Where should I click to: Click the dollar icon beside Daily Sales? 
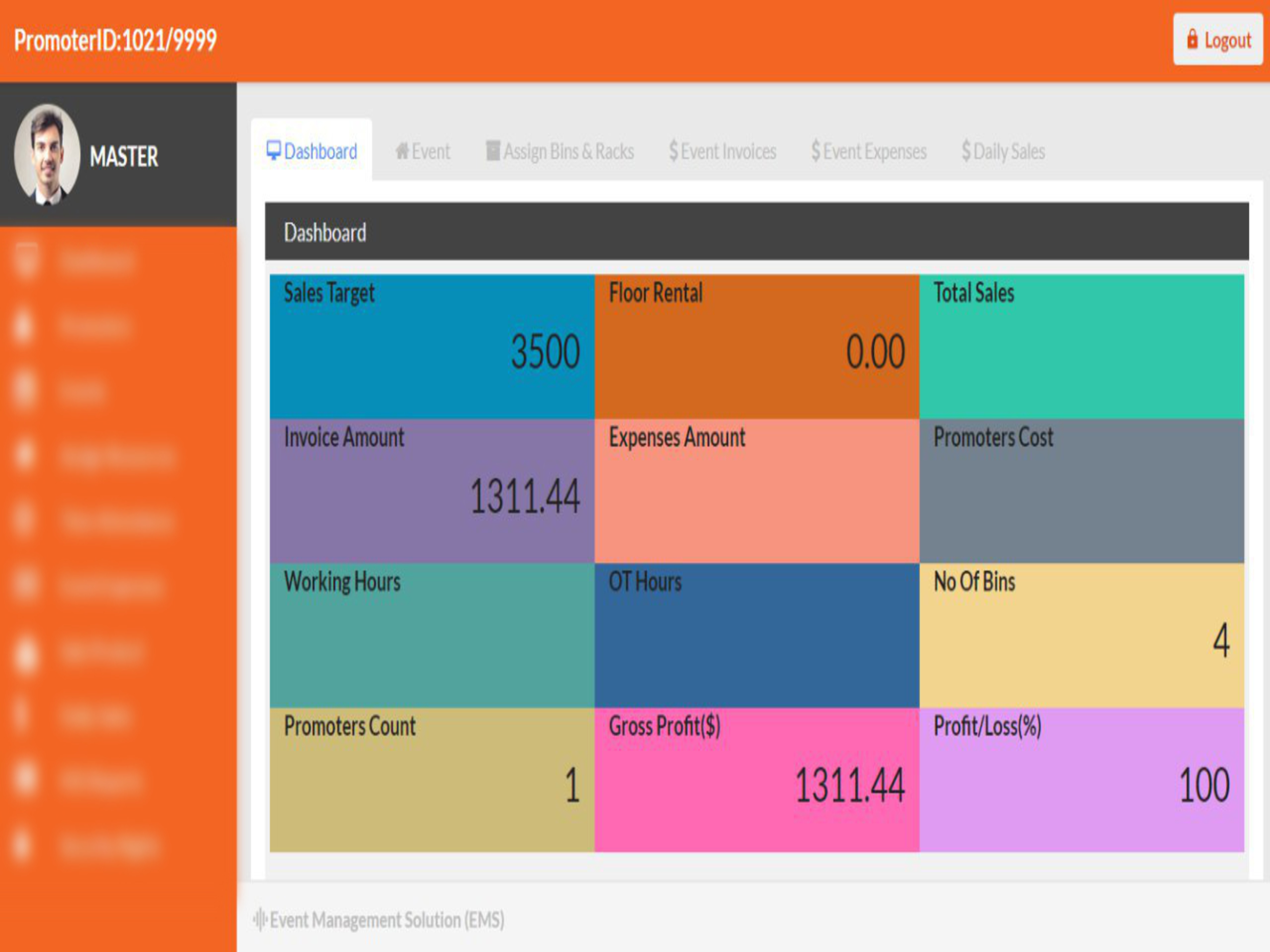point(966,151)
